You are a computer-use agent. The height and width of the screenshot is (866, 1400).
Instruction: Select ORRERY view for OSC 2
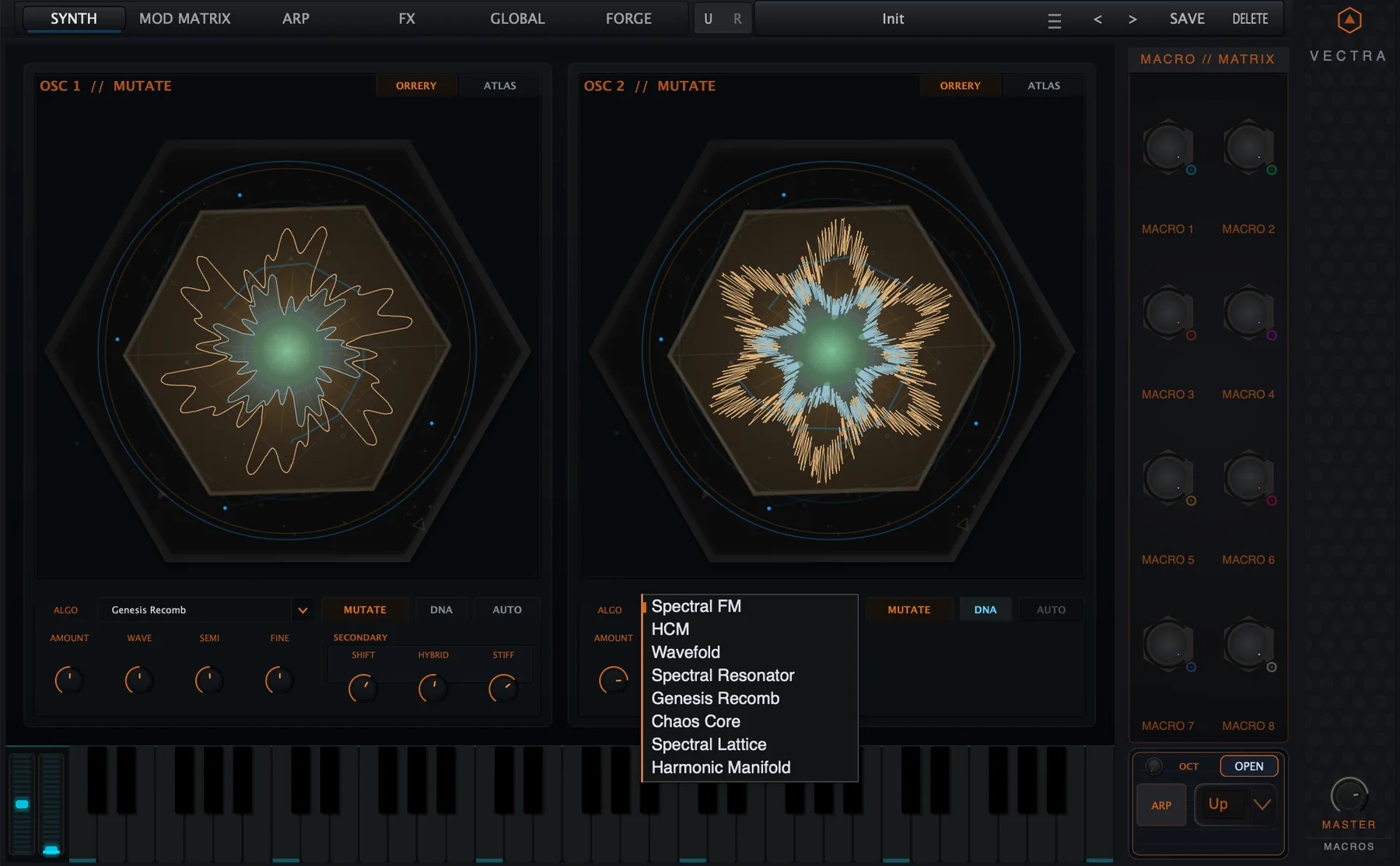960,86
